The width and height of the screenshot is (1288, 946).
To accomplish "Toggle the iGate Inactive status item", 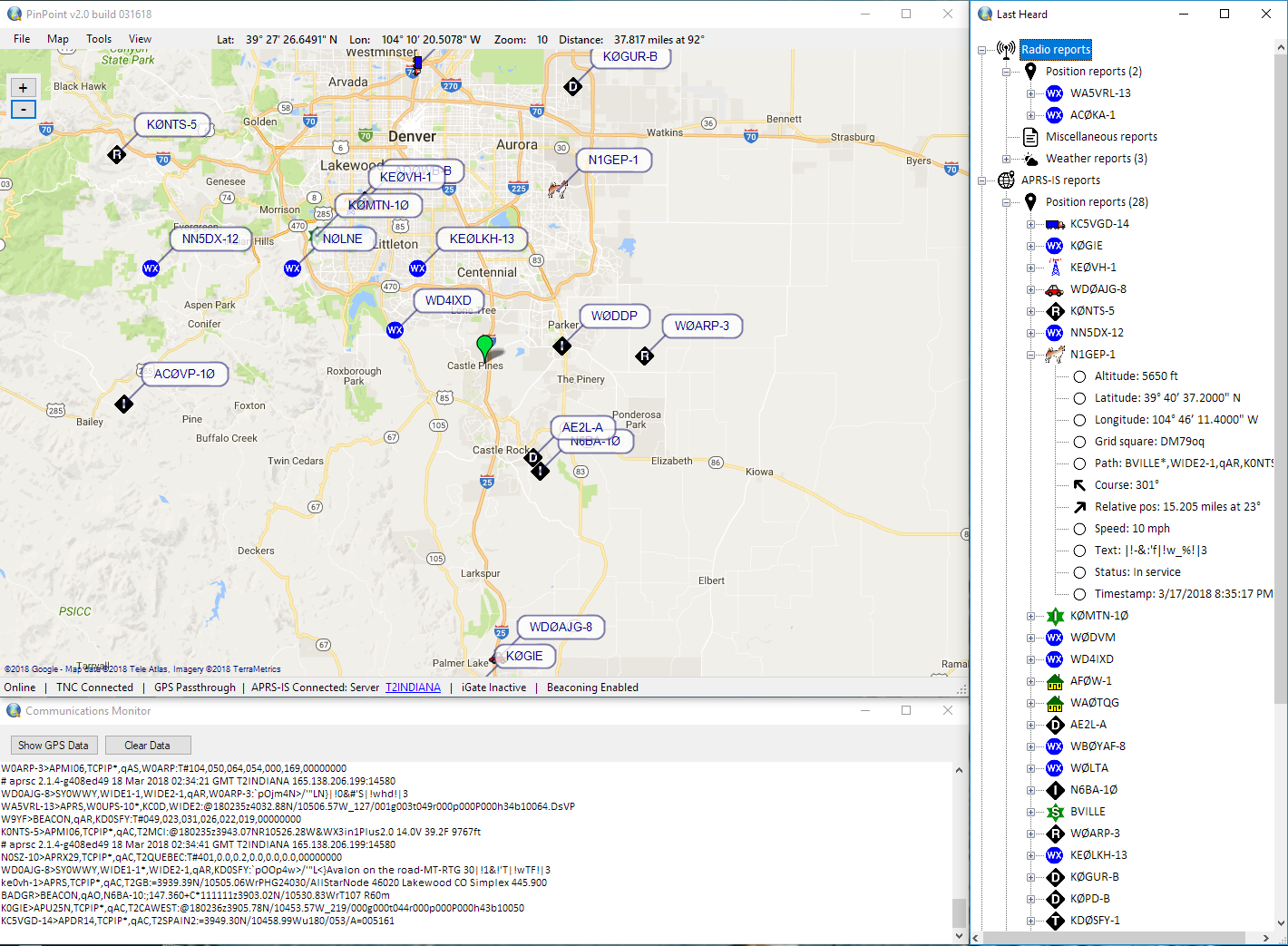I will click(x=493, y=687).
